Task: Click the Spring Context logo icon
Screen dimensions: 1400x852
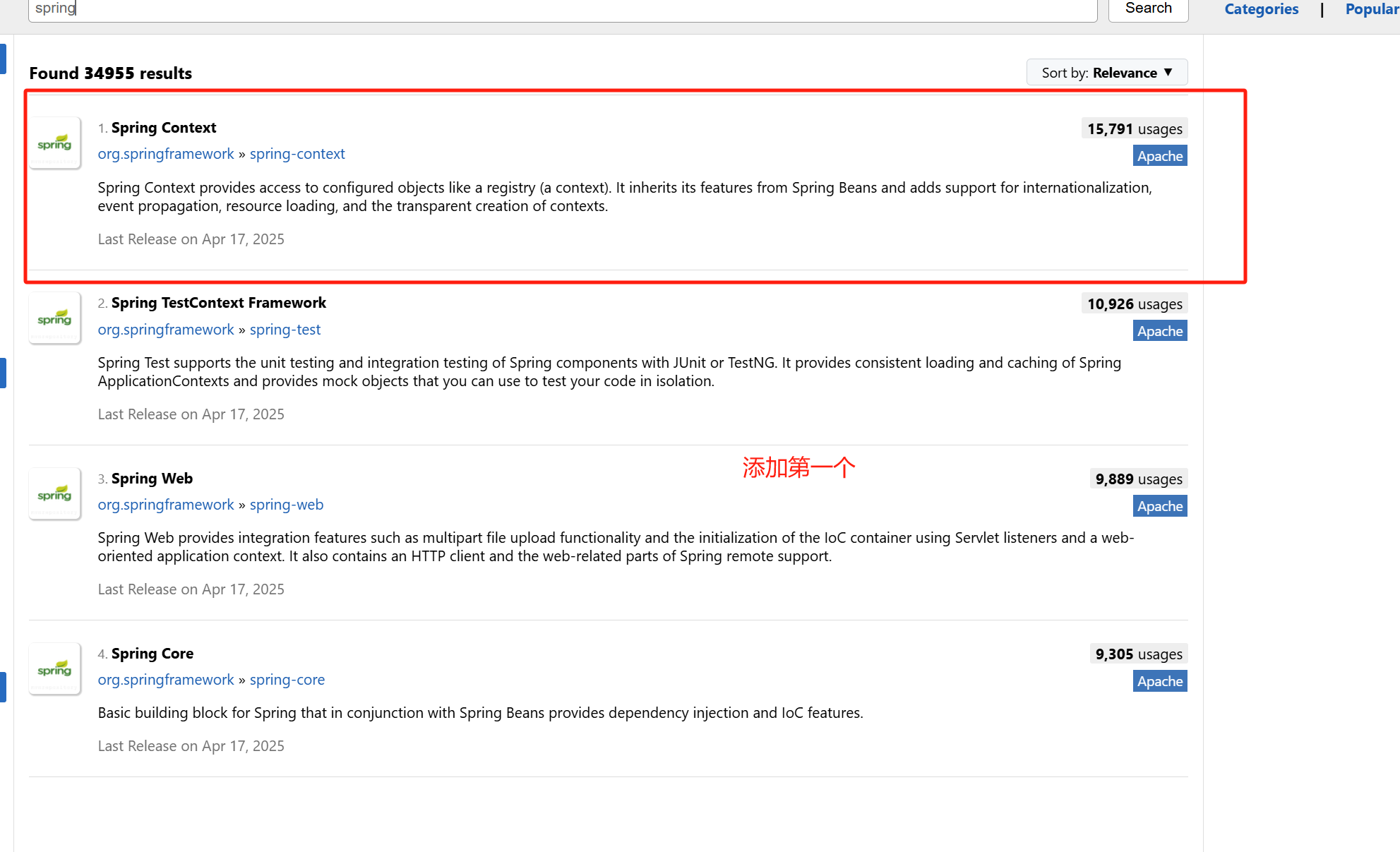Action: (x=55, y=143)
